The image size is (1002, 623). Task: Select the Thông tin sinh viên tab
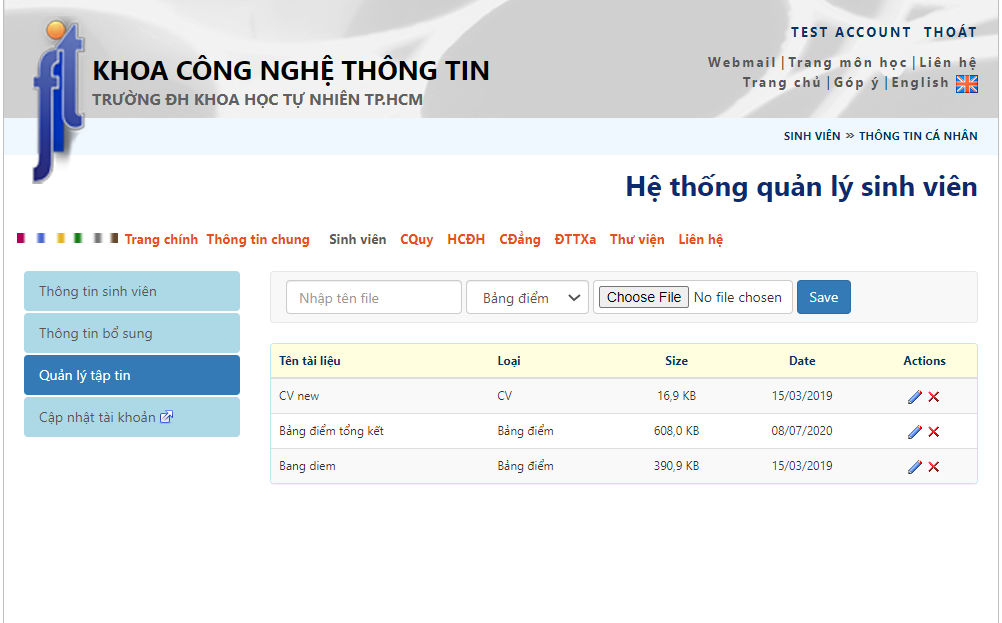point(132,292)
